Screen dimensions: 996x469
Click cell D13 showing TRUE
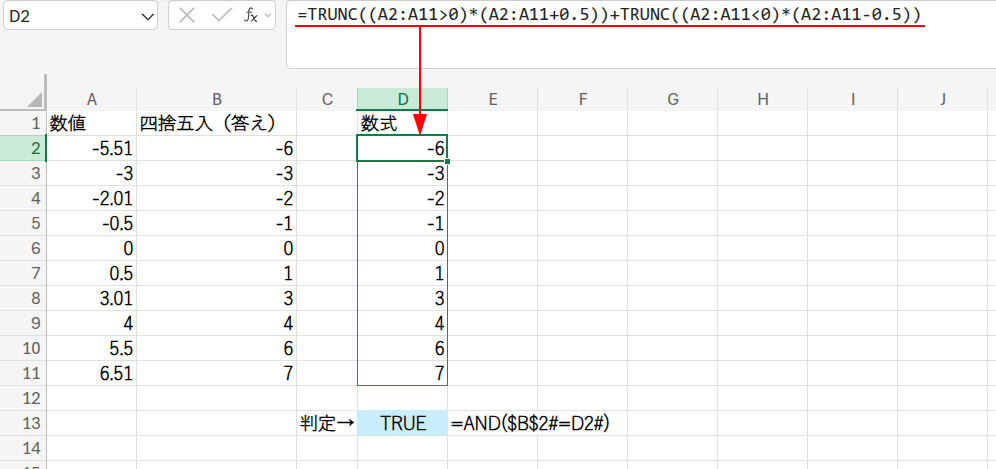click(x=402, y=423)
